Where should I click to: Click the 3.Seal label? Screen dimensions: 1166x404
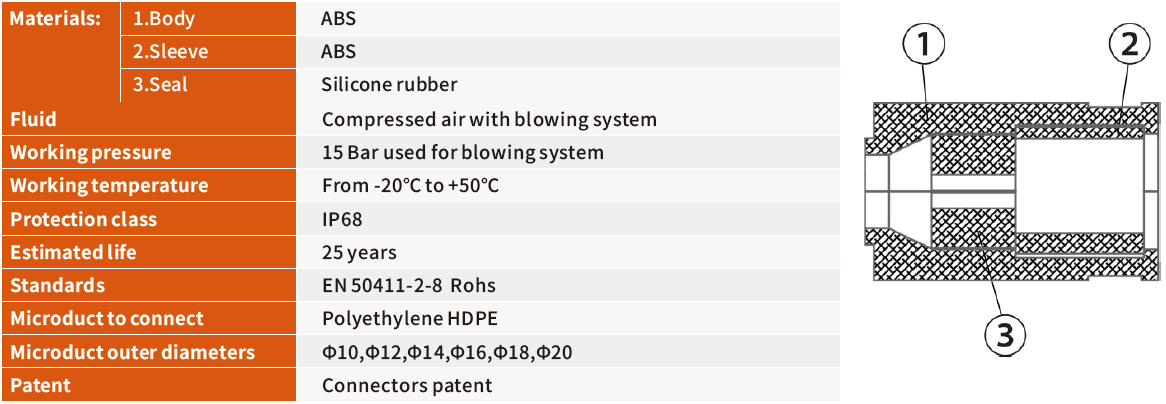click(160, 85)
